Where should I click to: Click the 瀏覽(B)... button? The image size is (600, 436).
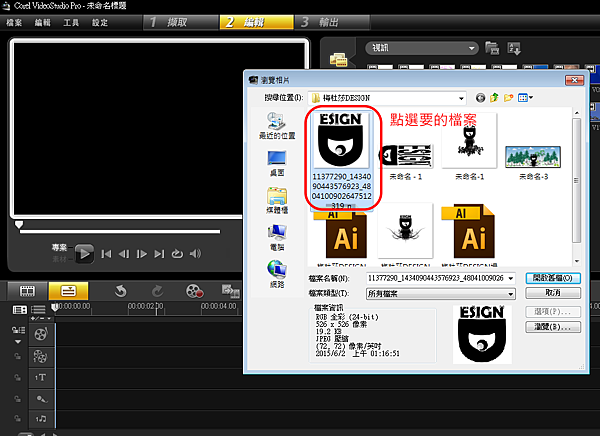pos(553,327)
